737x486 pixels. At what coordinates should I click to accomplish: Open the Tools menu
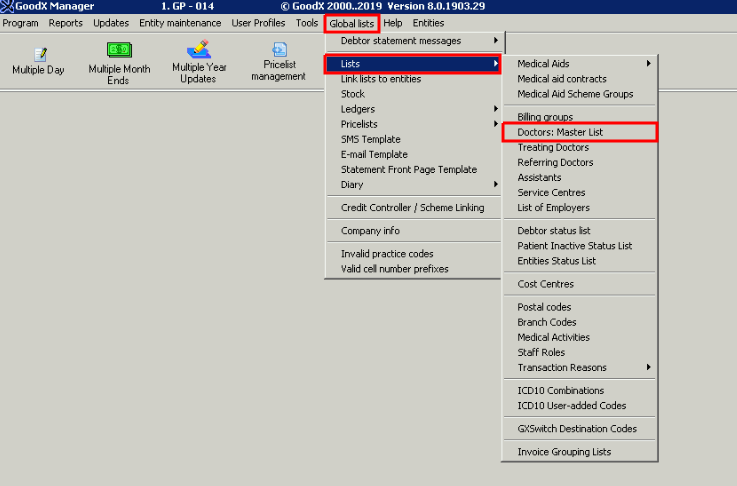(x=306, y=23)
